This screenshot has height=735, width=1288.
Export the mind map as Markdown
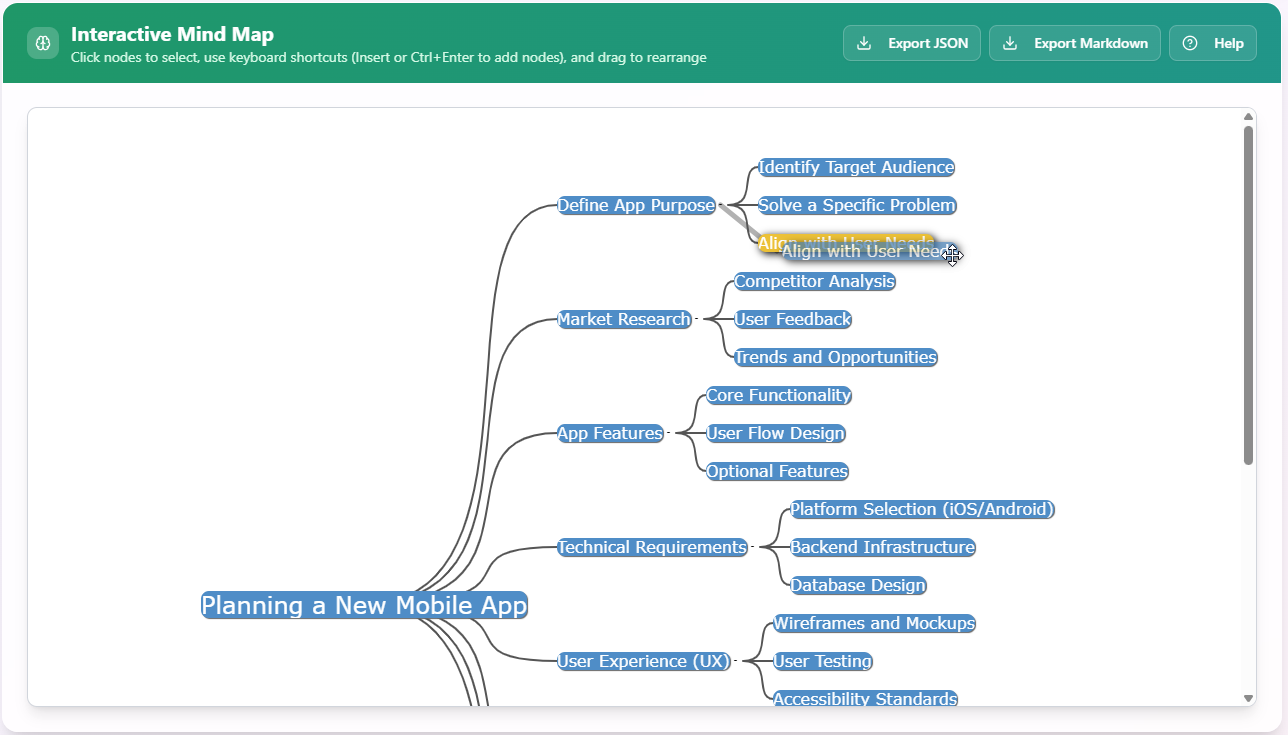coord(1074,43)
